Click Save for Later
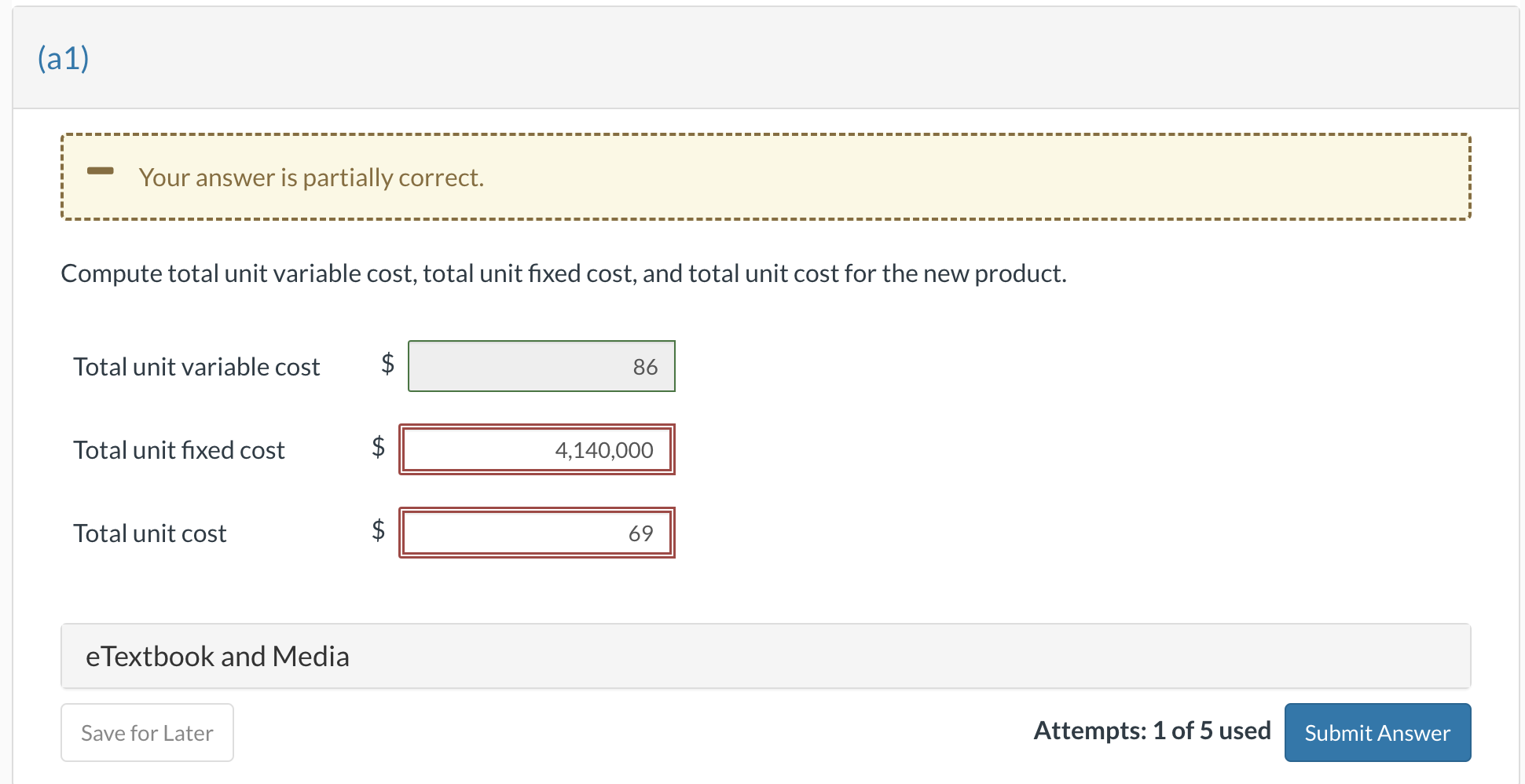This screenshot has width=1525, height=784. tap(146, 732)
